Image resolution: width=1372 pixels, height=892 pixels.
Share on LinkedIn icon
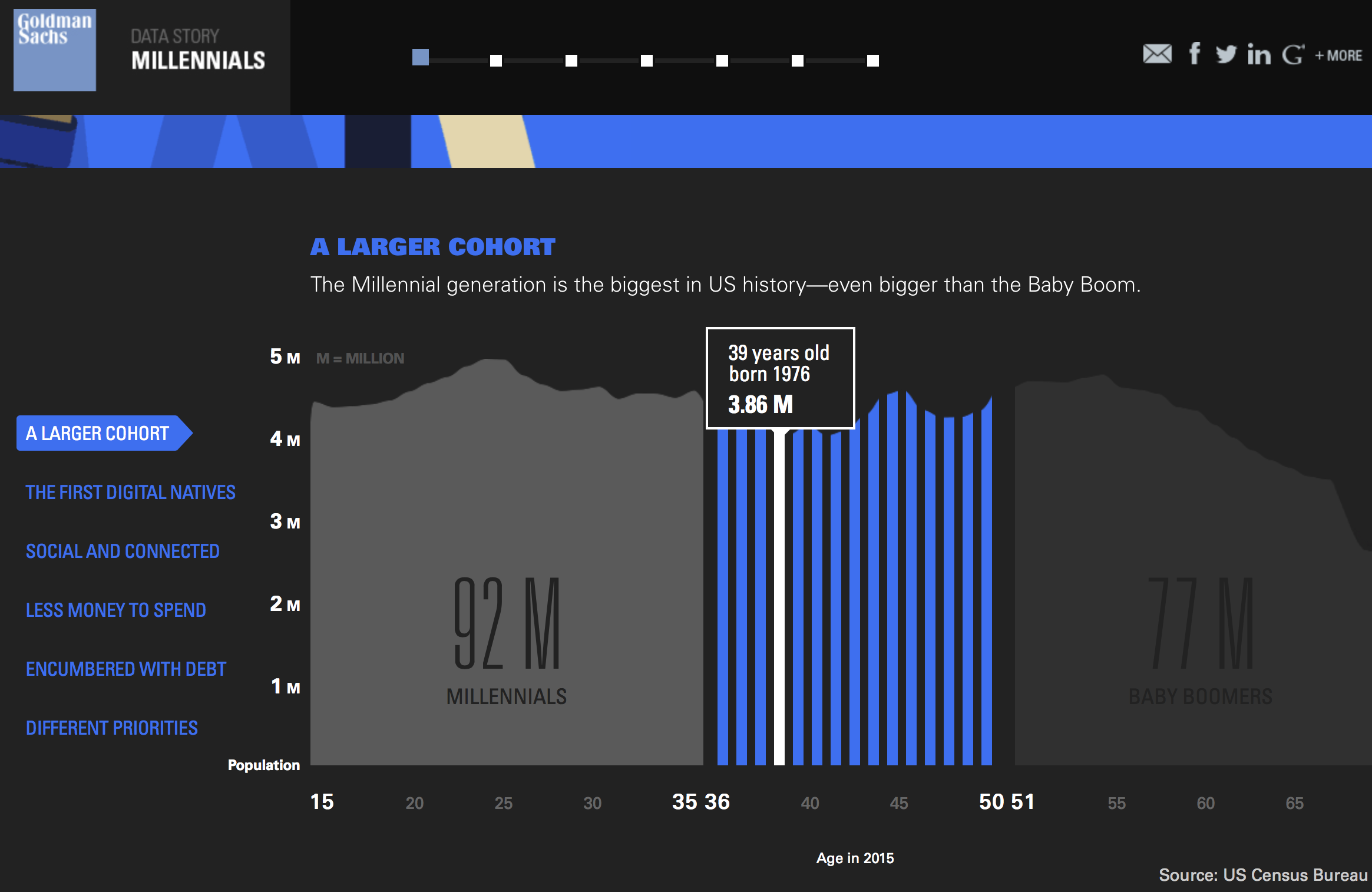[x=1259, y=54]
